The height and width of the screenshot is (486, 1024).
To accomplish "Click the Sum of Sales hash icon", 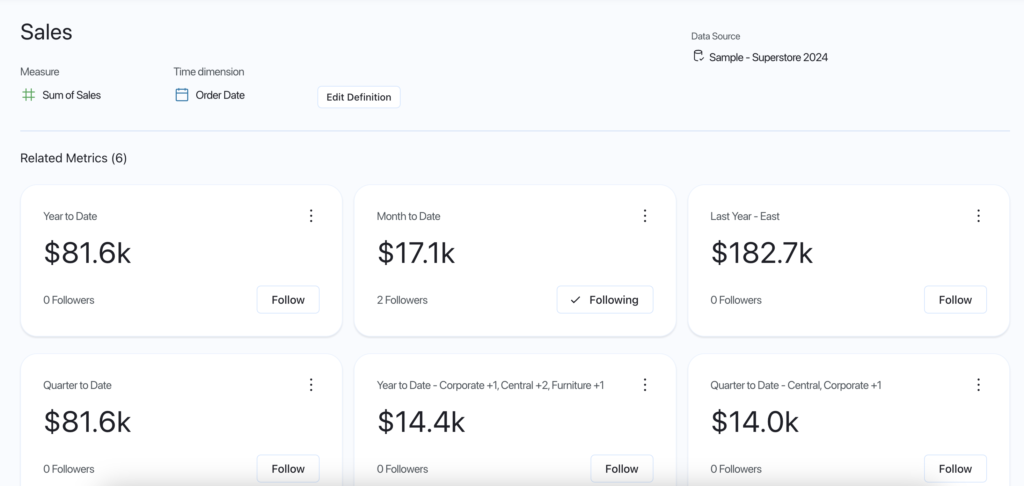I will click(x=28, y=95).
